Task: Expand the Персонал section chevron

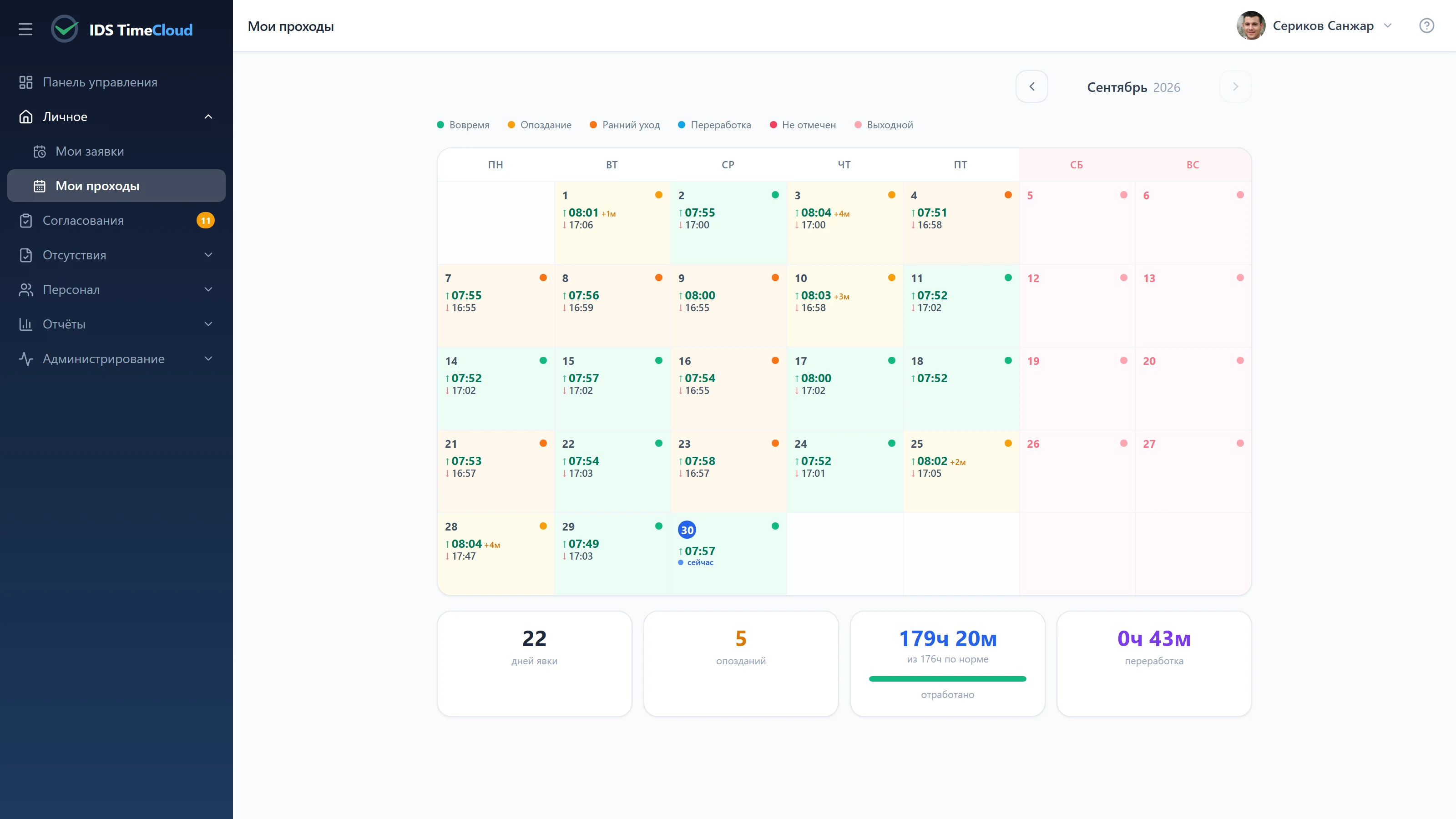Action: (208, 289)
